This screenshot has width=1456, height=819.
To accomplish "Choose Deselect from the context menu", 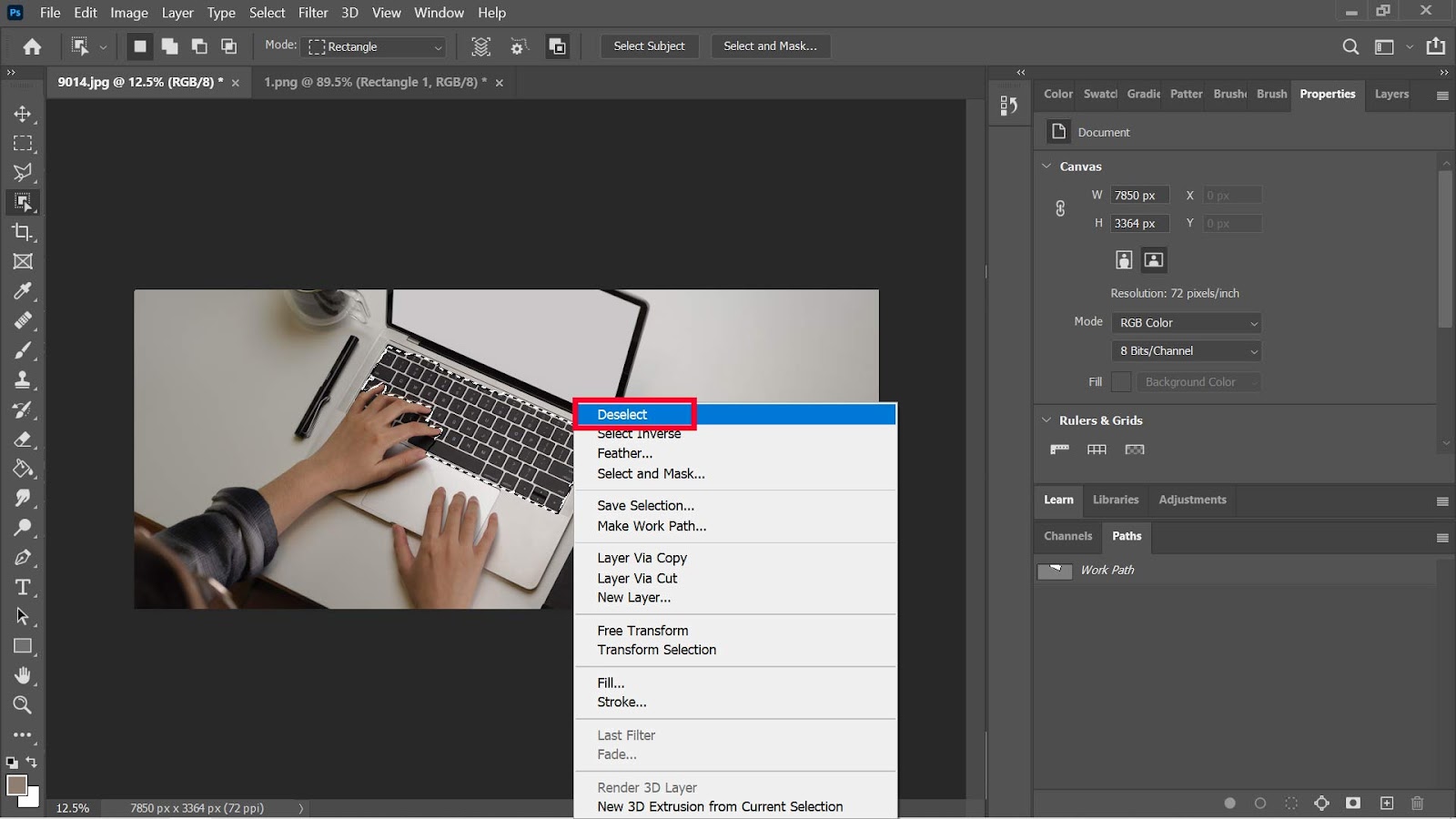I will (x=622, y=414).
